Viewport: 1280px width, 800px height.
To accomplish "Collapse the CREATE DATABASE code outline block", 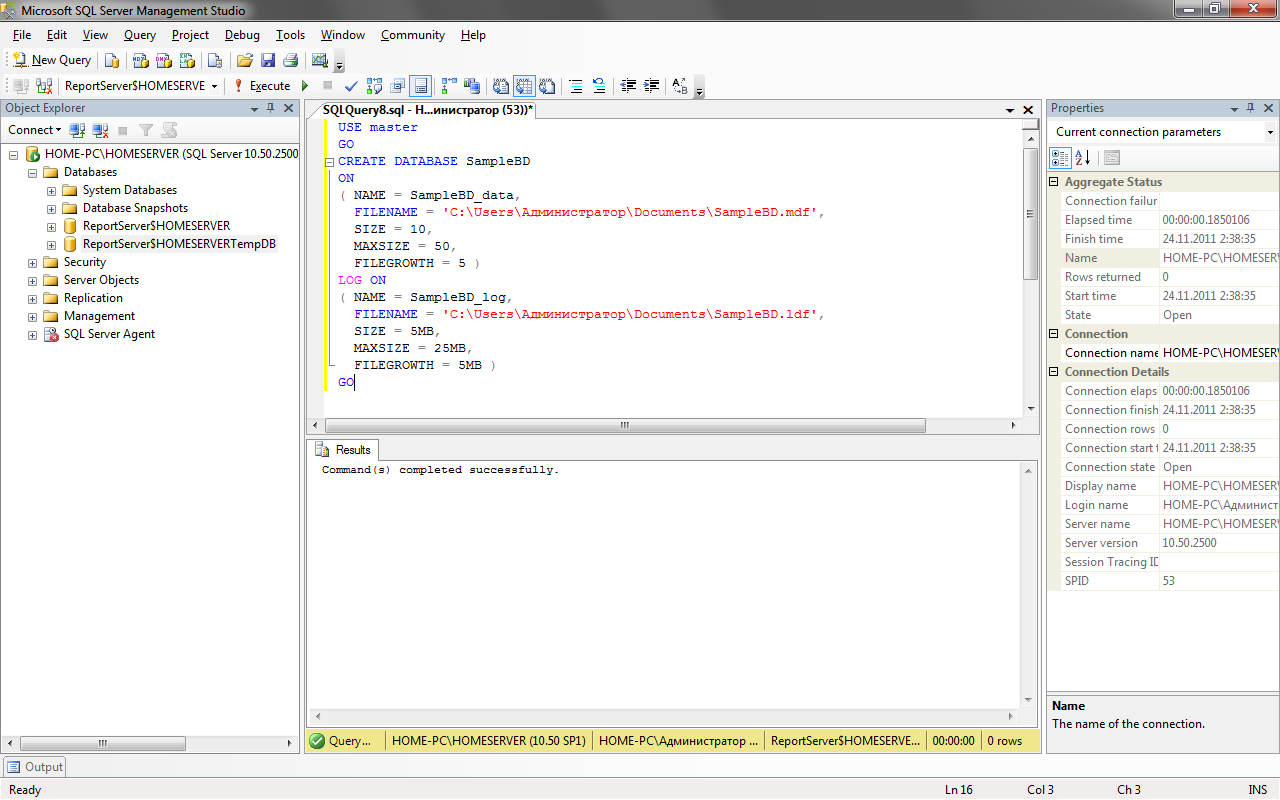I will tap(329, 161).
